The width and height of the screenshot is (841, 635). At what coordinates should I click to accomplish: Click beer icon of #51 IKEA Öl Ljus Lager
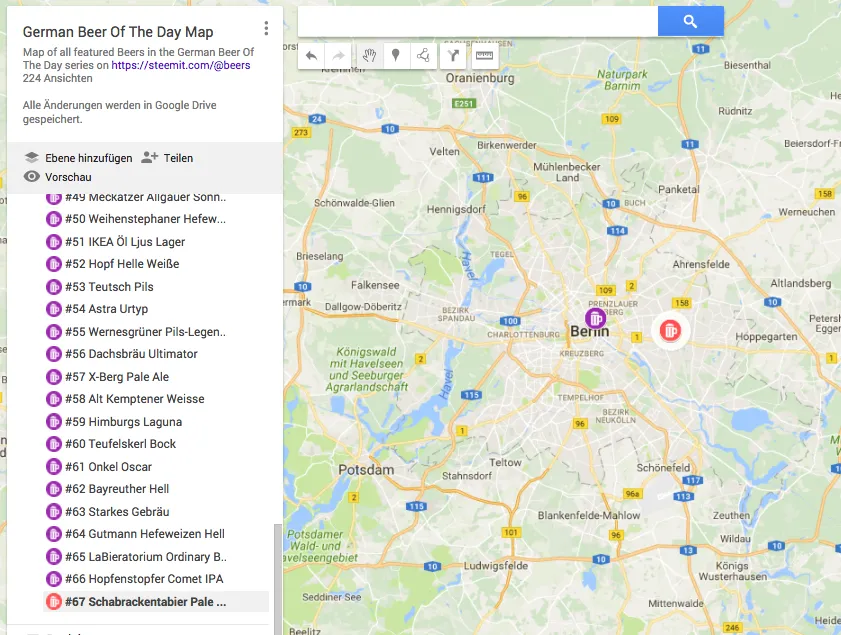click(54, 242)
